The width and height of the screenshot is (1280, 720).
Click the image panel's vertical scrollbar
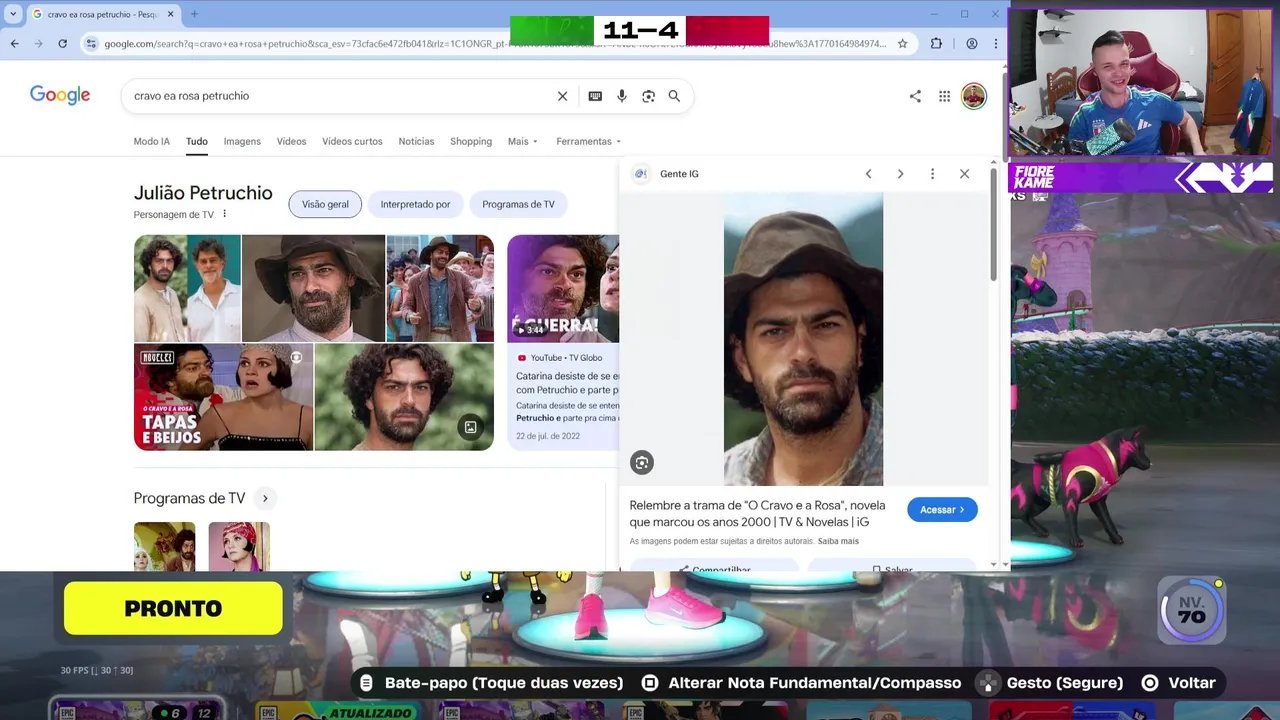[993, 224]
